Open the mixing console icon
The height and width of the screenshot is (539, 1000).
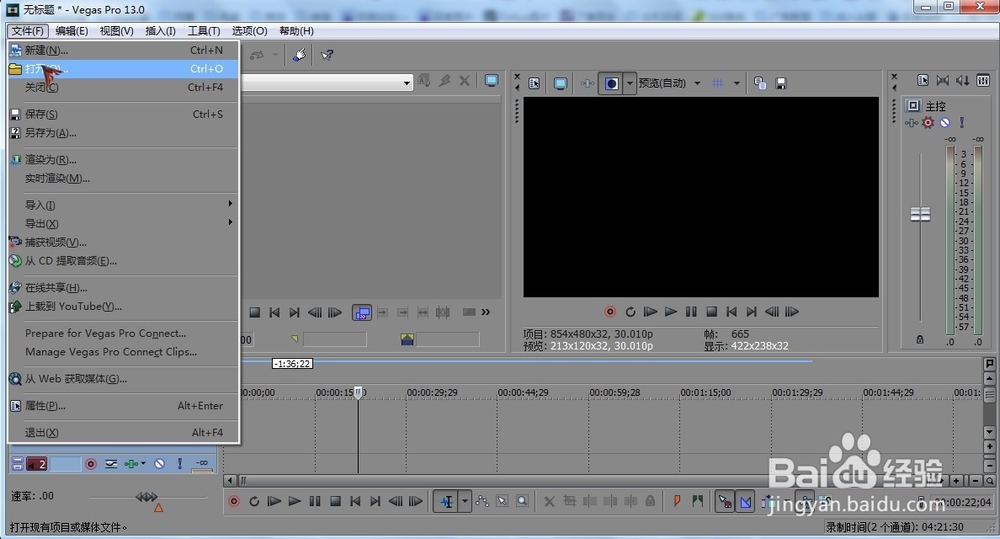tap(983, 80)
